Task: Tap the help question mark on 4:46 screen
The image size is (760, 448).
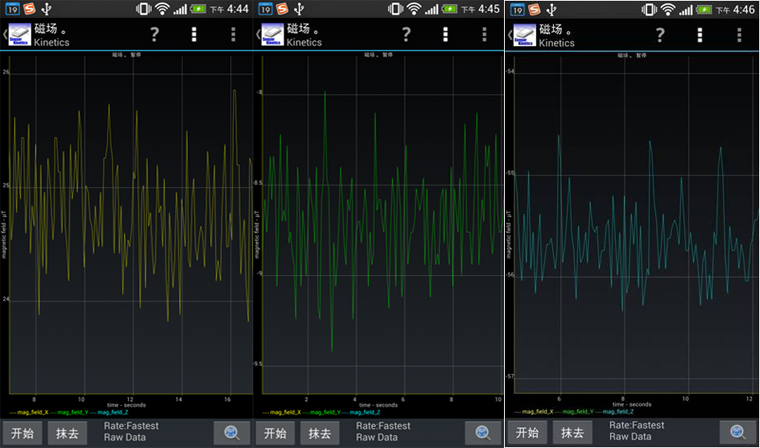Action: tap(660, 35)
